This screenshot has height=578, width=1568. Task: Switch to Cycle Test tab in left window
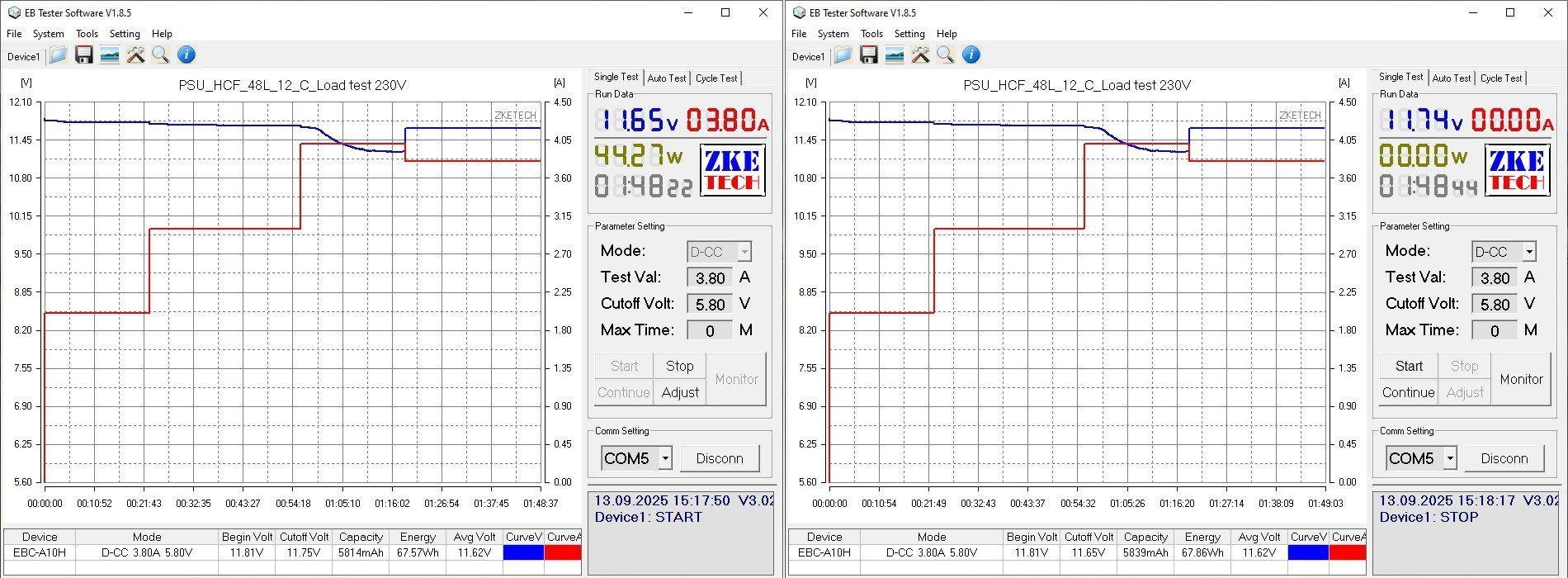tap(716, 78)
